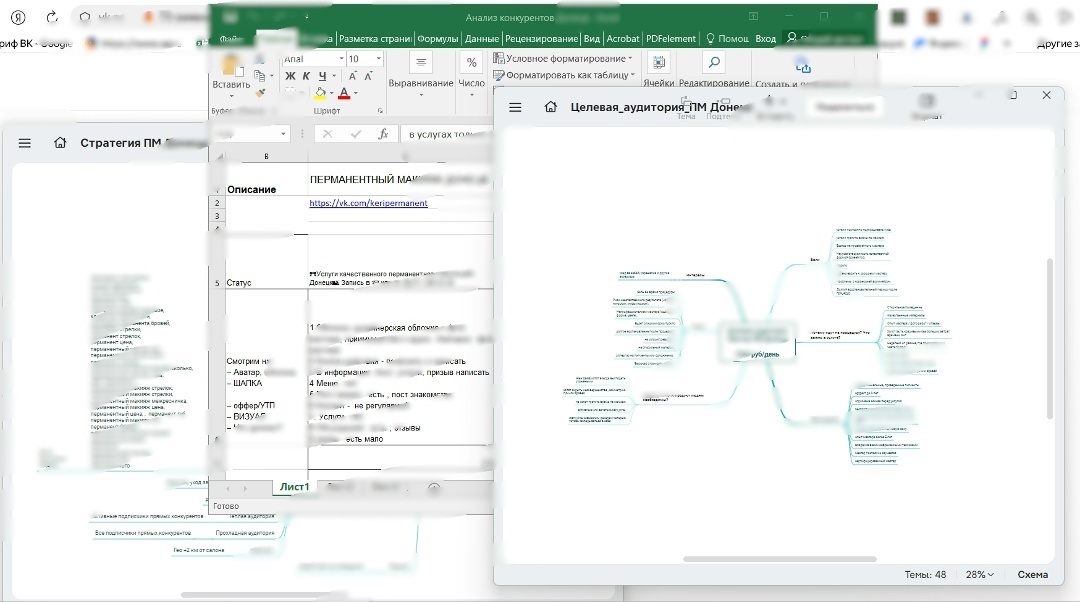This screenshot has height=602, width=1080.
Task: Open the vk.com/keripermanent hyperlink
Action: pos(368,203)
